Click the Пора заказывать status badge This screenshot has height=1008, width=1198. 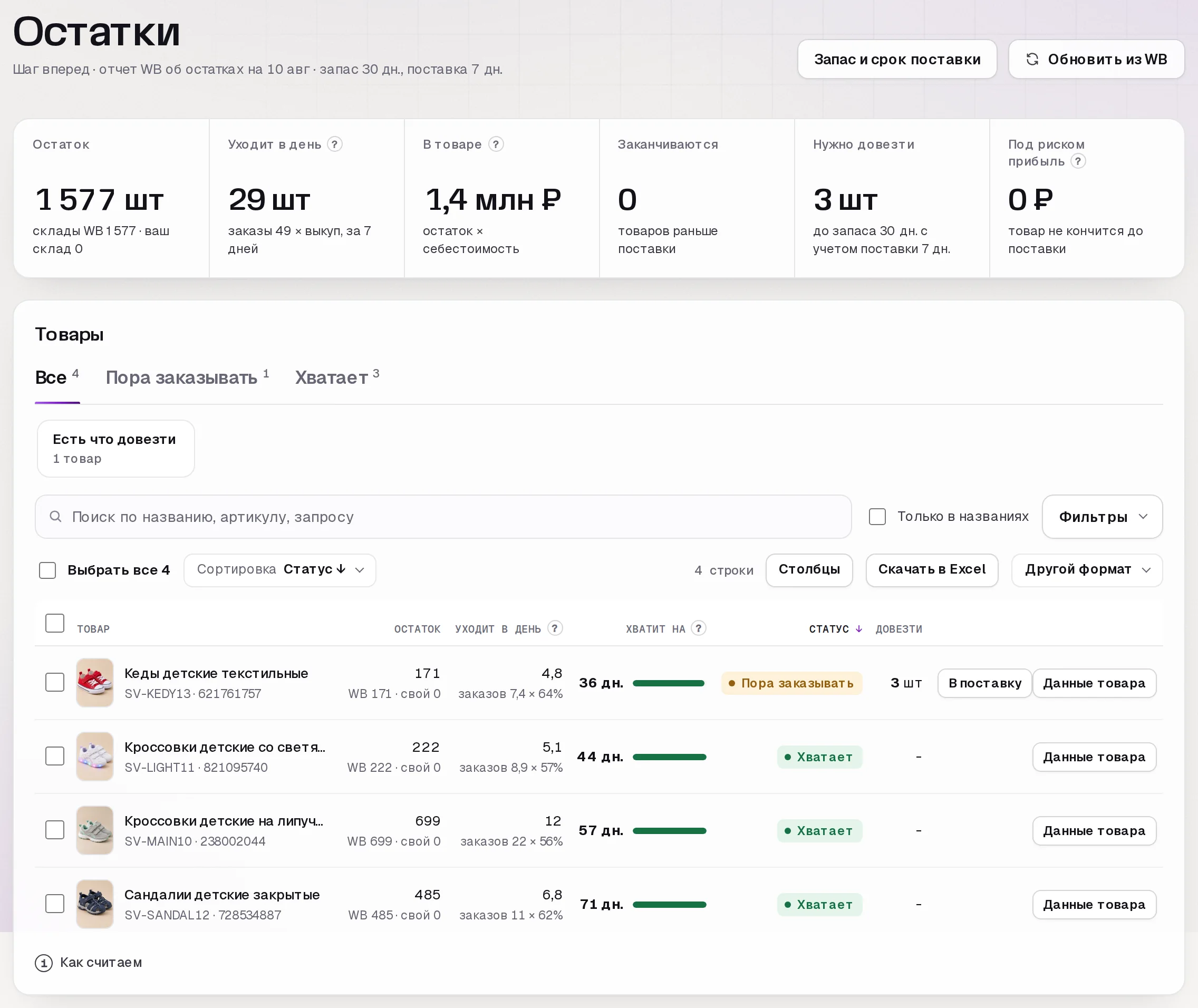(x=791, y=683)
